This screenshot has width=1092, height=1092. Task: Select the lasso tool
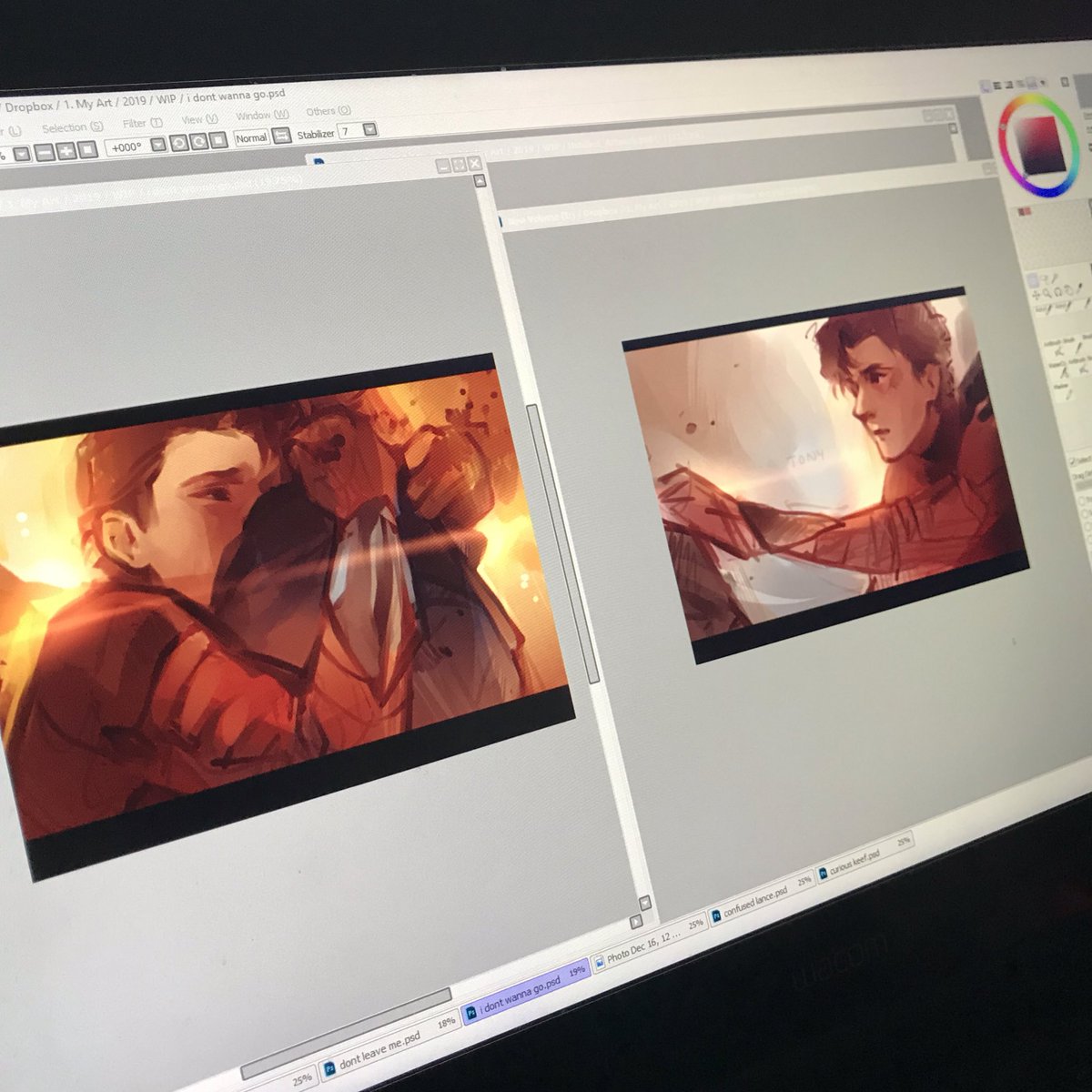point(1044,278)
